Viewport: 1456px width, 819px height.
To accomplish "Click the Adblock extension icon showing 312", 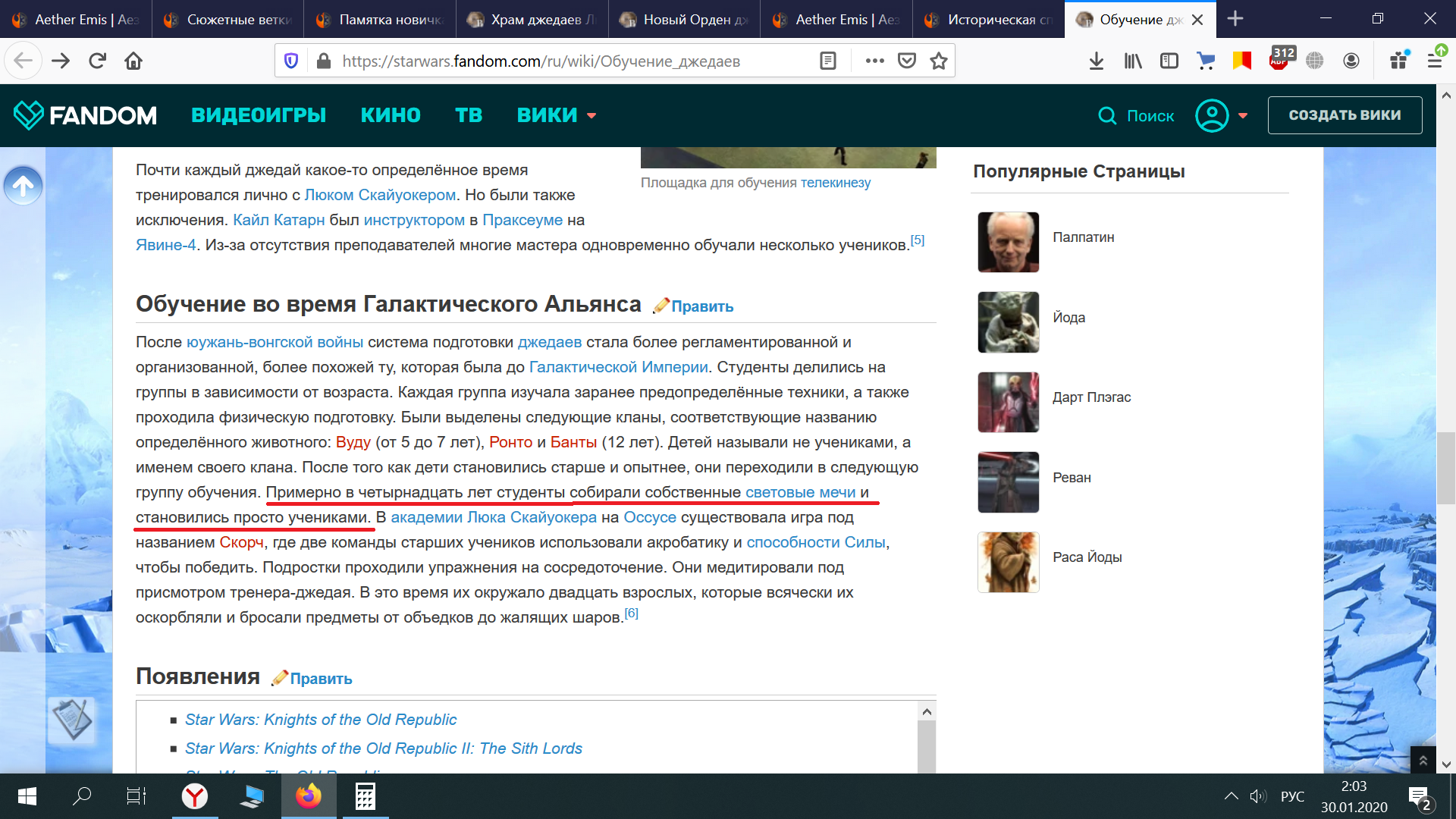I will tap(1279, 59).
